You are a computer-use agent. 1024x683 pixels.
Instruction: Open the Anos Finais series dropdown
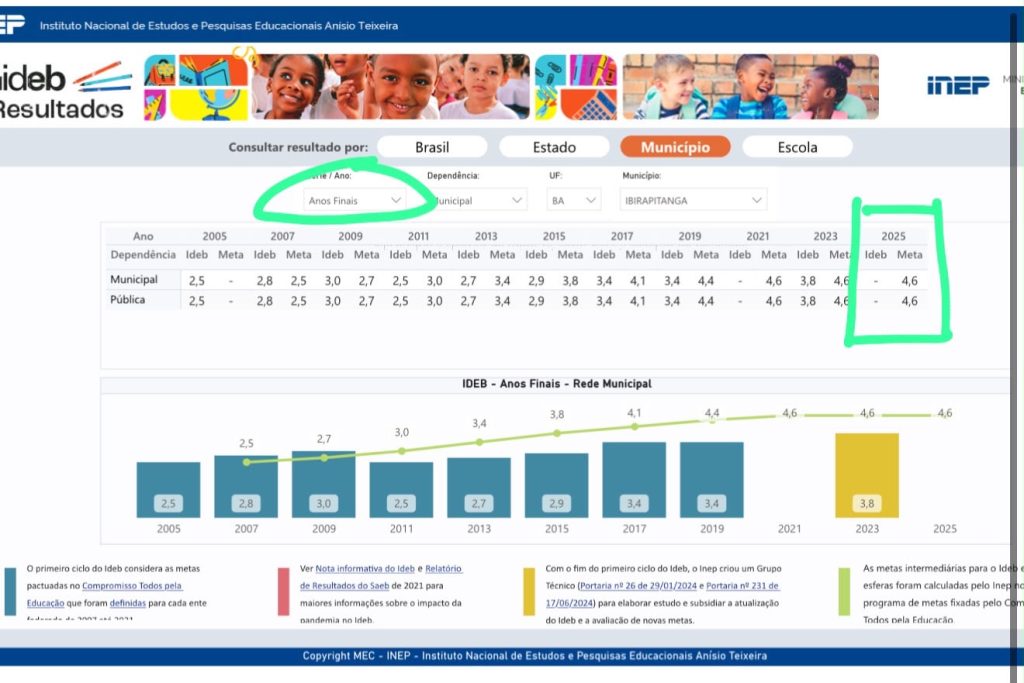(355, 200)
